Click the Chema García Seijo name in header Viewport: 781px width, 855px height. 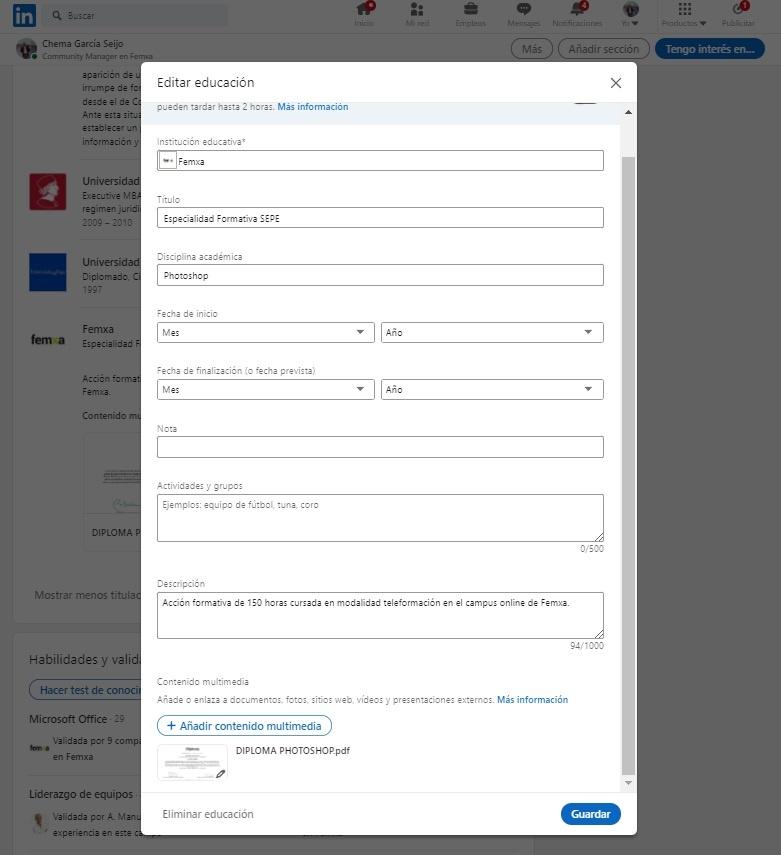click(83, 44)
